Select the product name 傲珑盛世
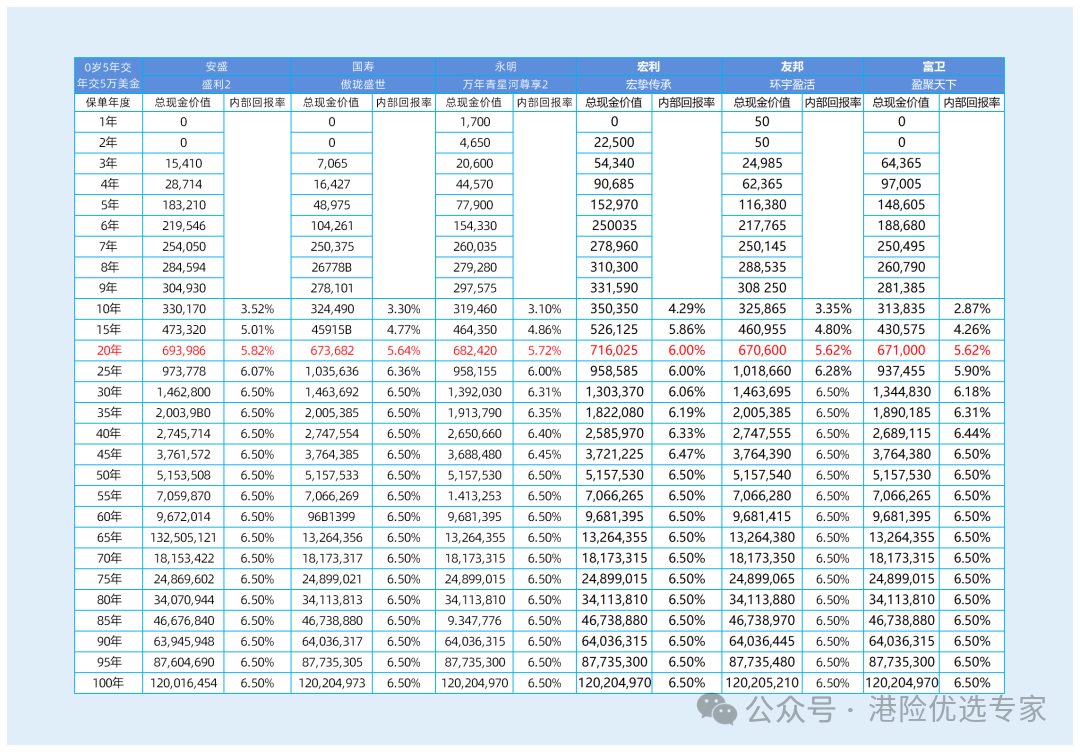The image size is (1080, 752). click(363, 85)
